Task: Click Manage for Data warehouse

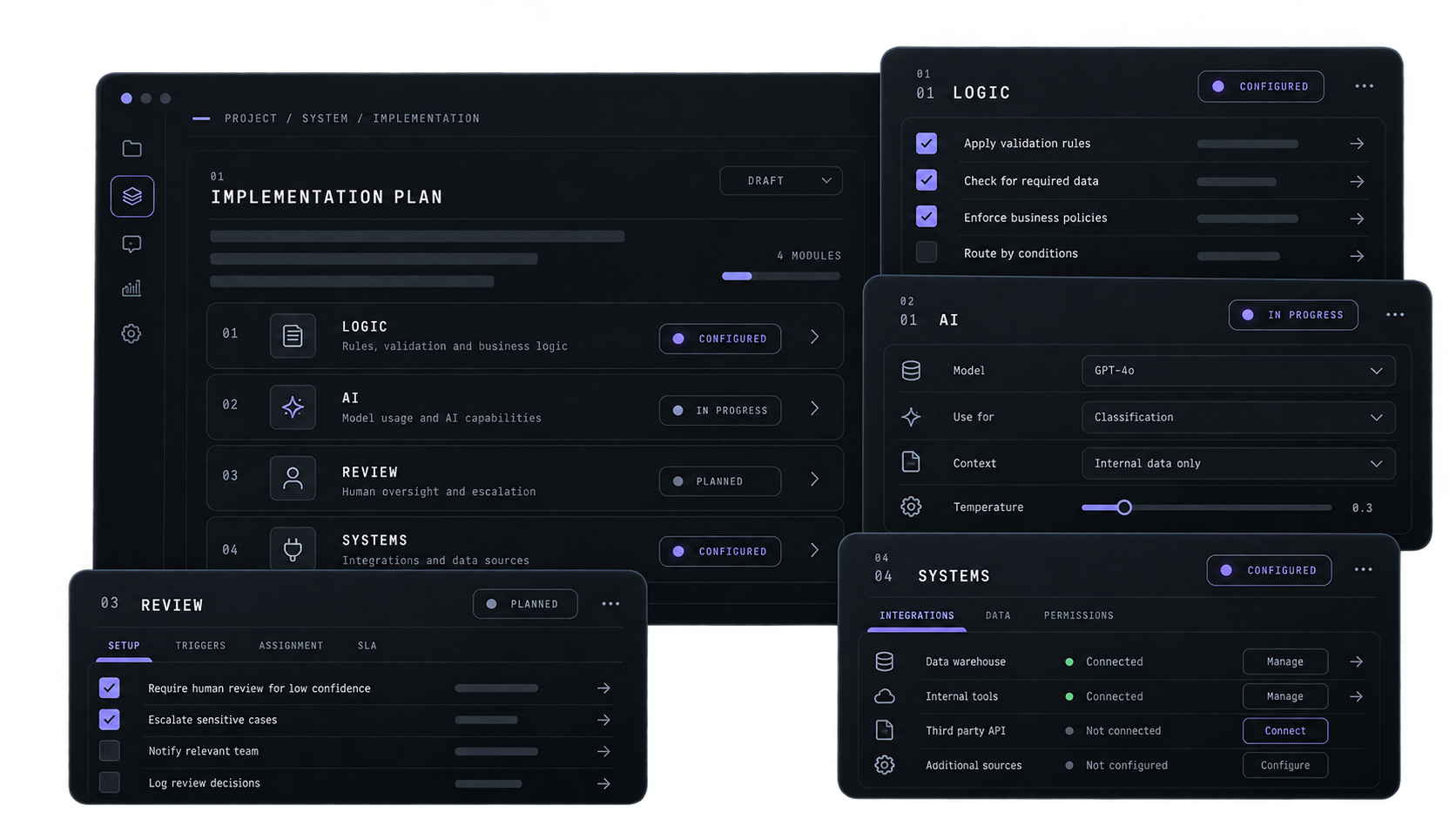Action: pyautogui.click(x=1285, y=662)
